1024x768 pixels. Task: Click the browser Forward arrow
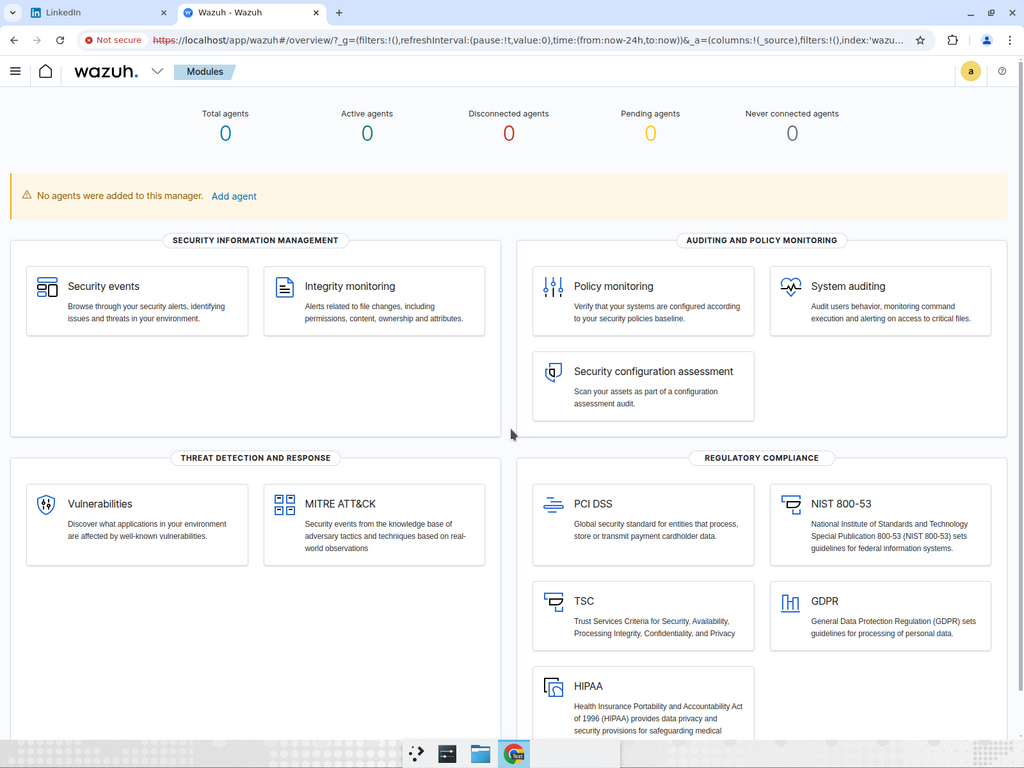(x=37, y=40)
